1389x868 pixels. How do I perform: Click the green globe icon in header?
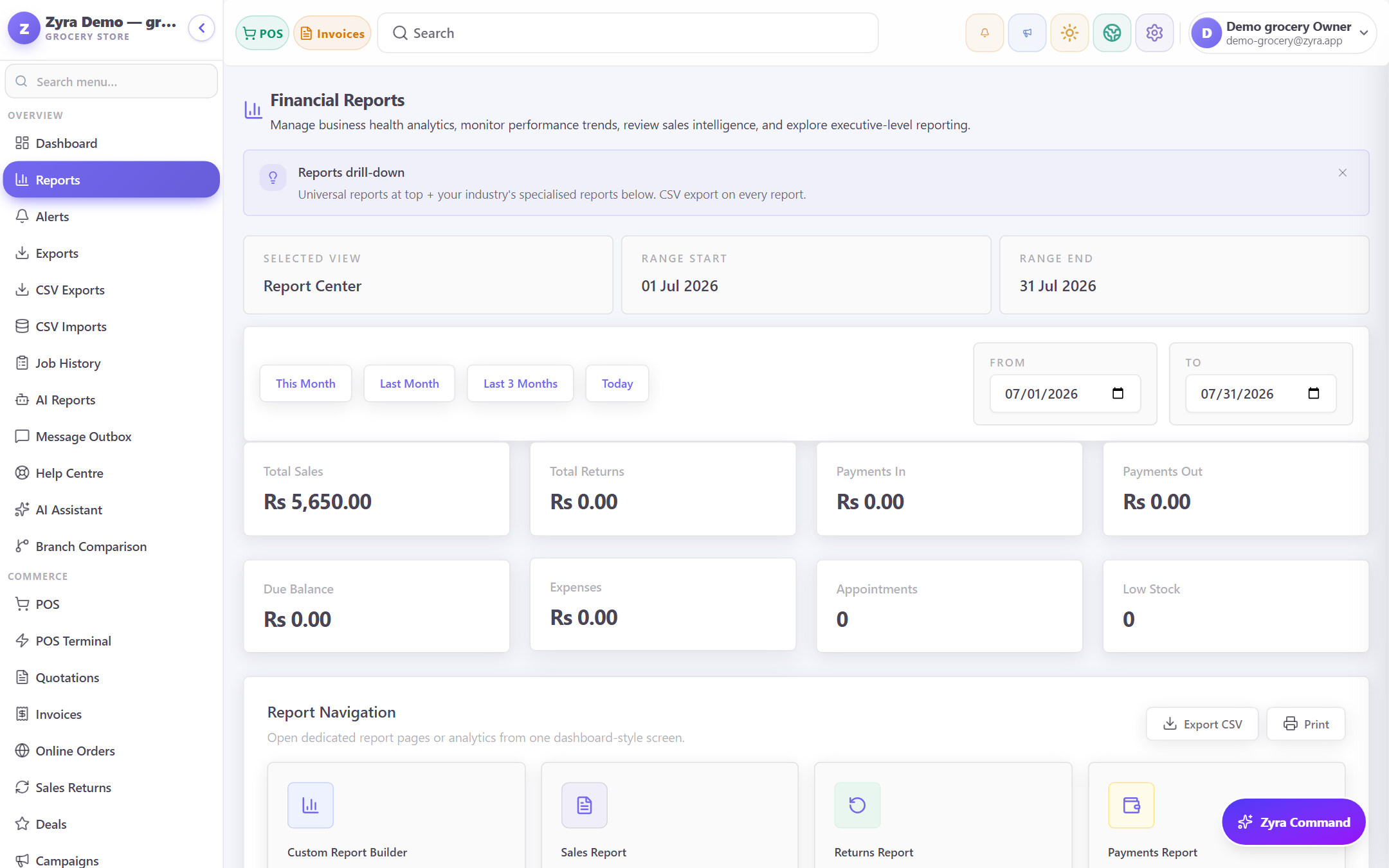[x=1112, y=33]
